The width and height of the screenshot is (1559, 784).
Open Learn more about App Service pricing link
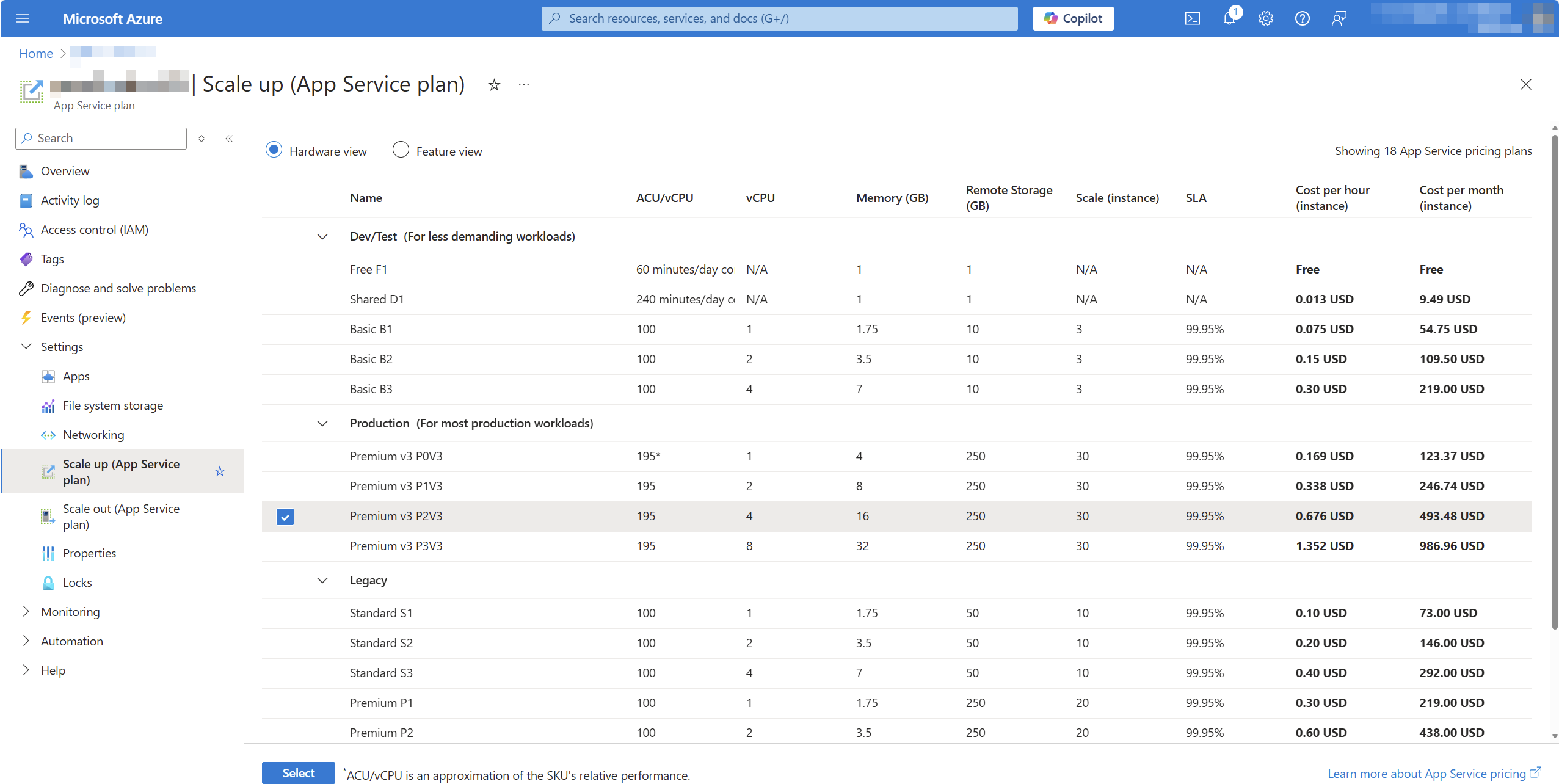click(1434, 774)
